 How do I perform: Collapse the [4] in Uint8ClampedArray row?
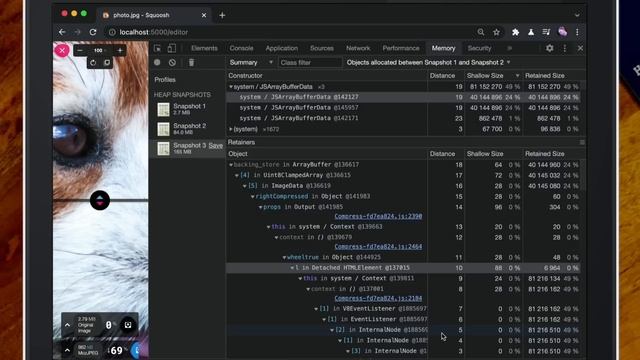[x=237, y=175]
